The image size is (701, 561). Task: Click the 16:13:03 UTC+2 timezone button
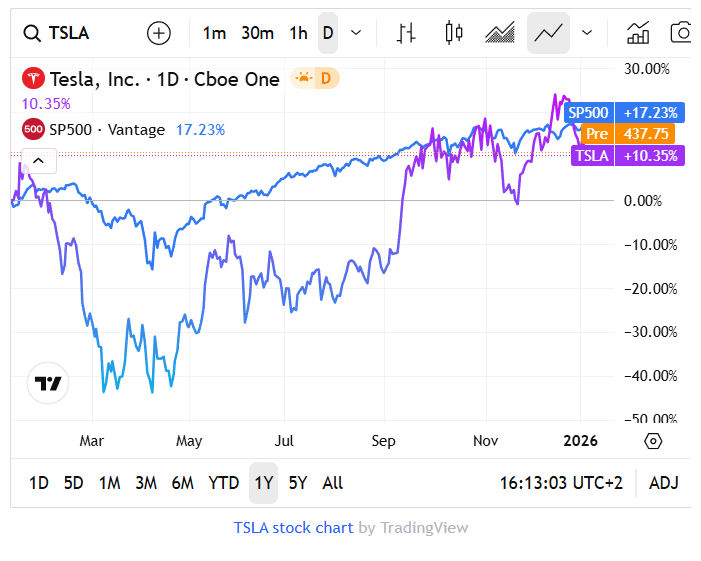point(561,483)
